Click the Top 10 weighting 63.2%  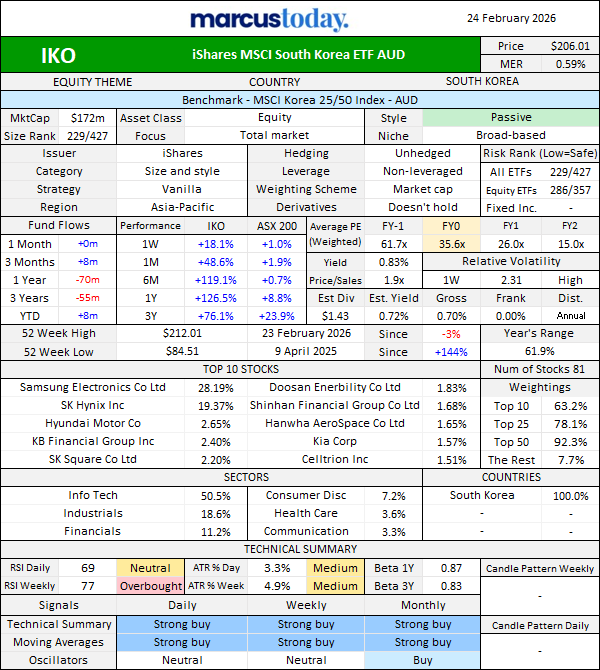tap(571, 406)
